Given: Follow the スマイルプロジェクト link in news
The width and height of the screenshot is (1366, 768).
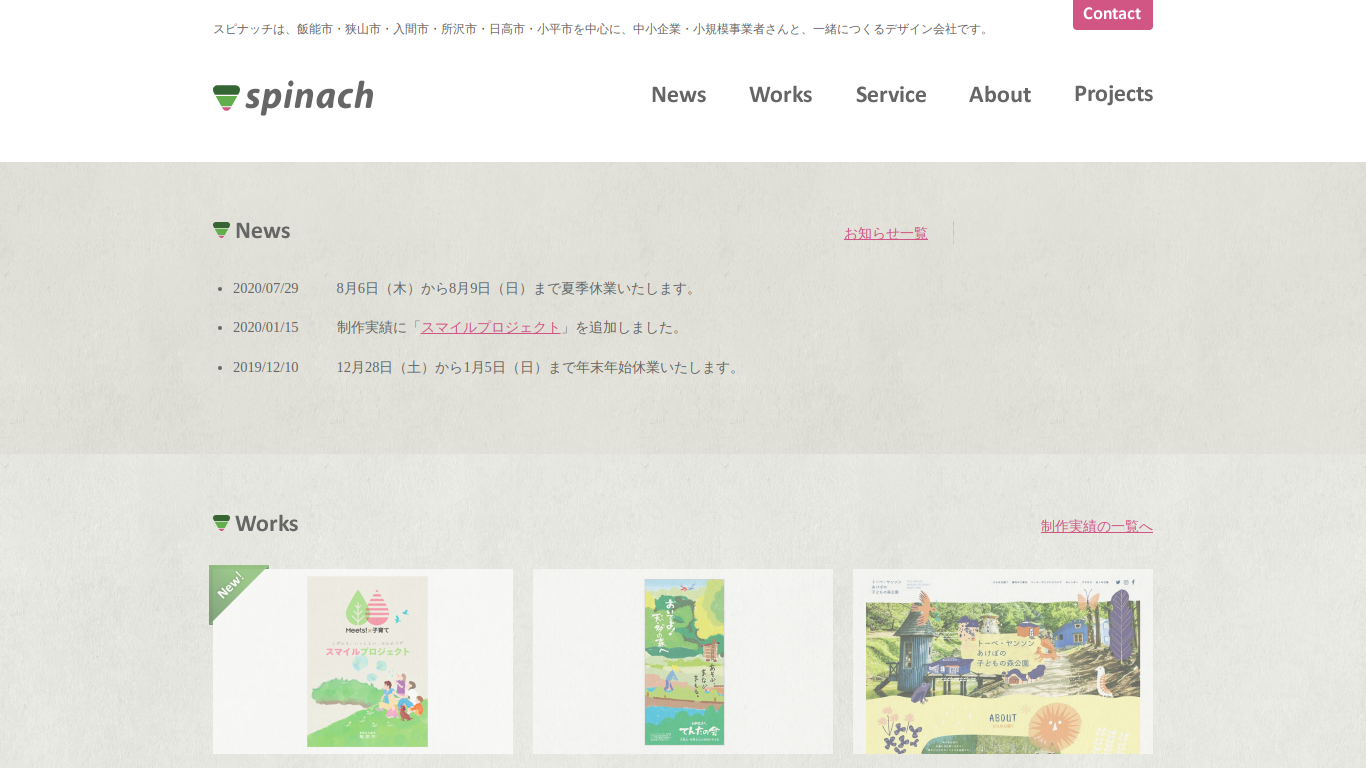Looking at the screenshot, I should tap(491, 327).
